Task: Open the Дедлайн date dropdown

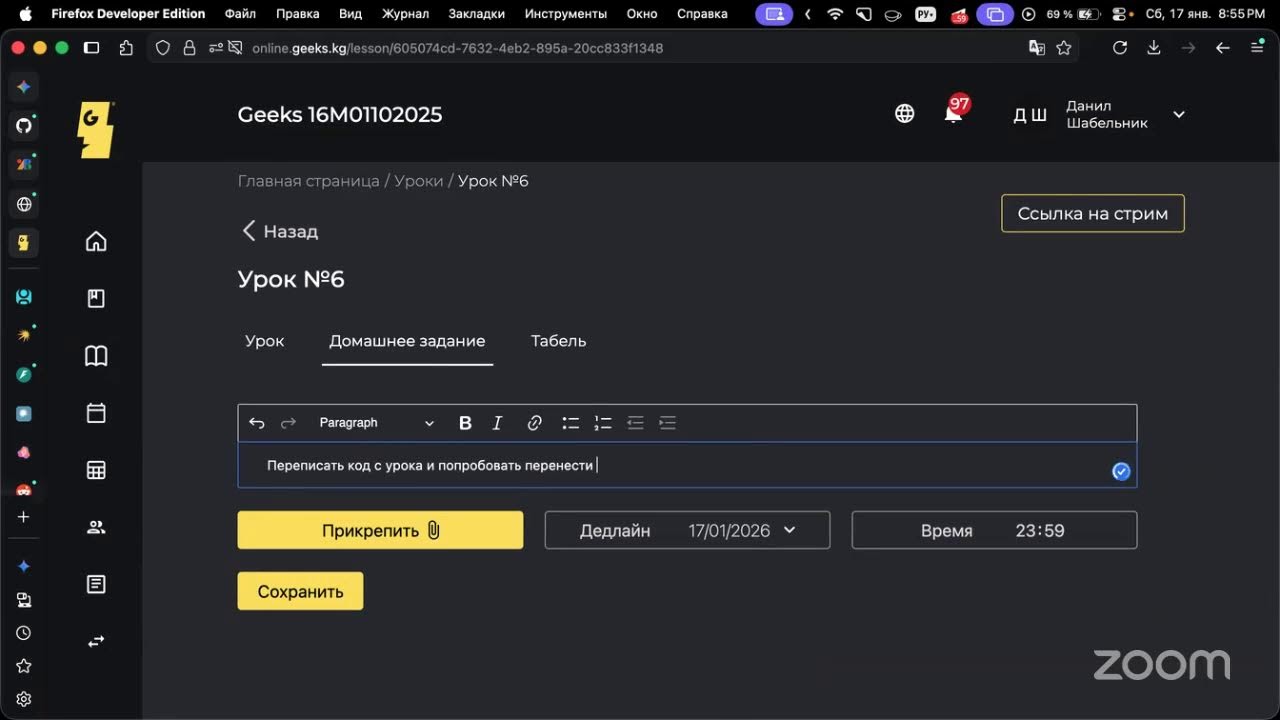Action: point(687,530)
